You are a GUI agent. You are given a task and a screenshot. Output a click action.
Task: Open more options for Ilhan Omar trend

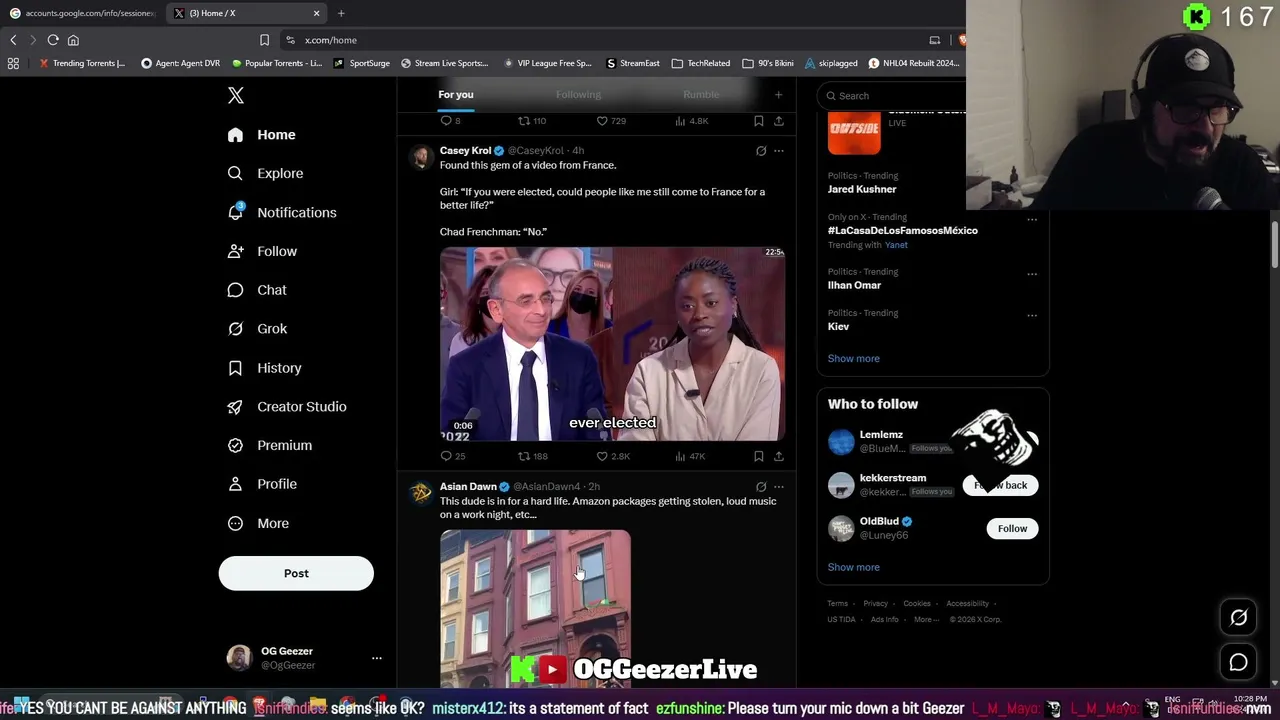(x=1032, y=274)
